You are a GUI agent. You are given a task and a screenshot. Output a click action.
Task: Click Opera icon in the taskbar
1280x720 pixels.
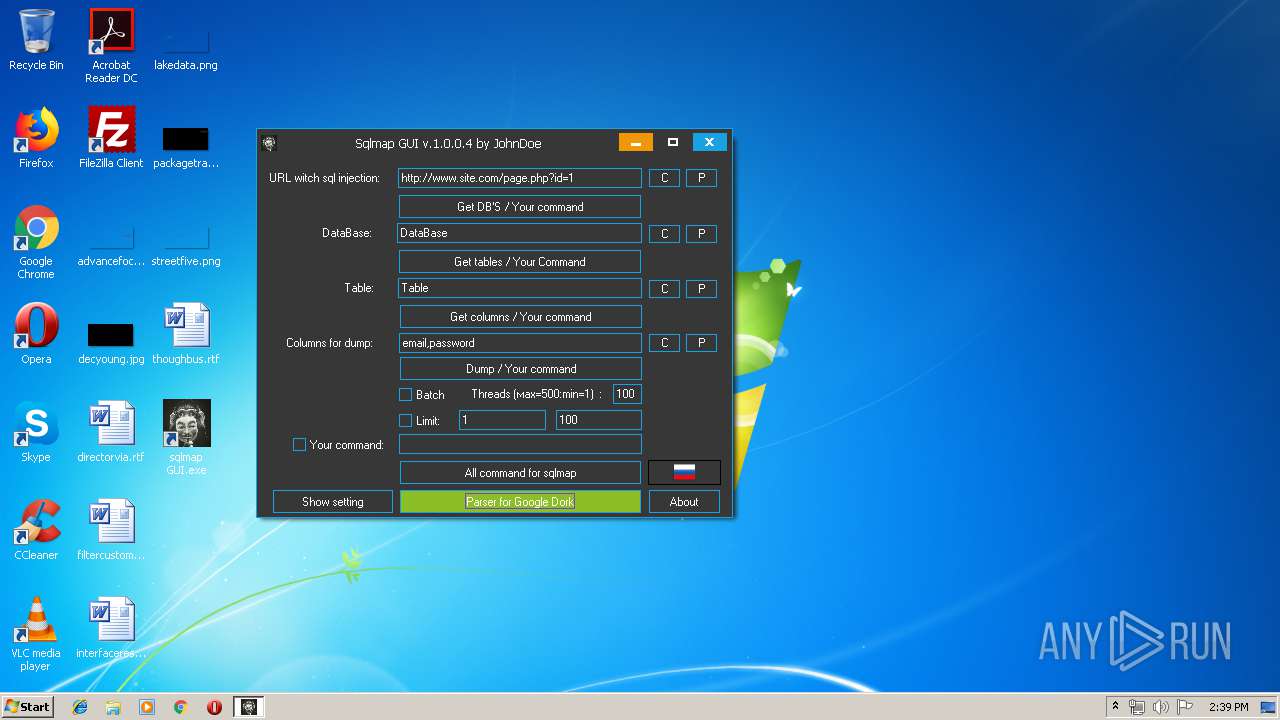coord(214,707)
